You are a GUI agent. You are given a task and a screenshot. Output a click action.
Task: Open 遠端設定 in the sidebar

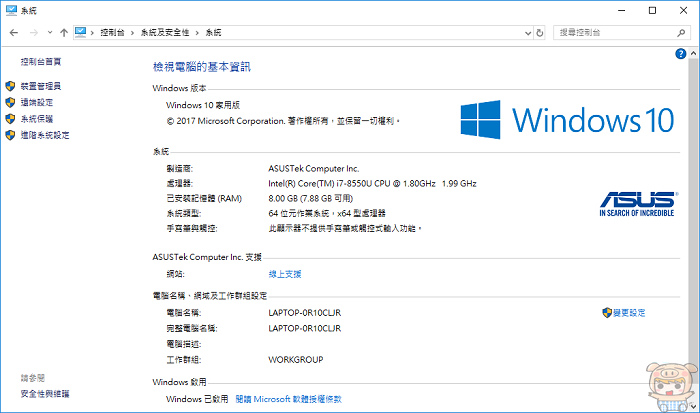(x=37, y=102)
